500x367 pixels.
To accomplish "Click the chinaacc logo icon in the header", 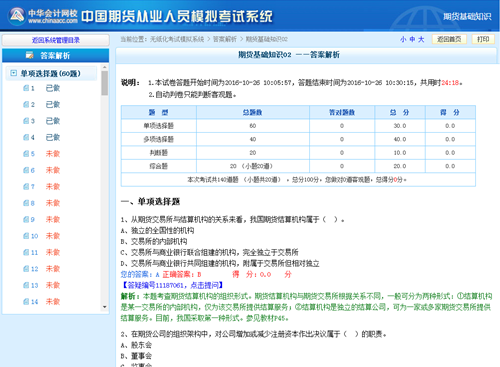I will tap(17, 16).
